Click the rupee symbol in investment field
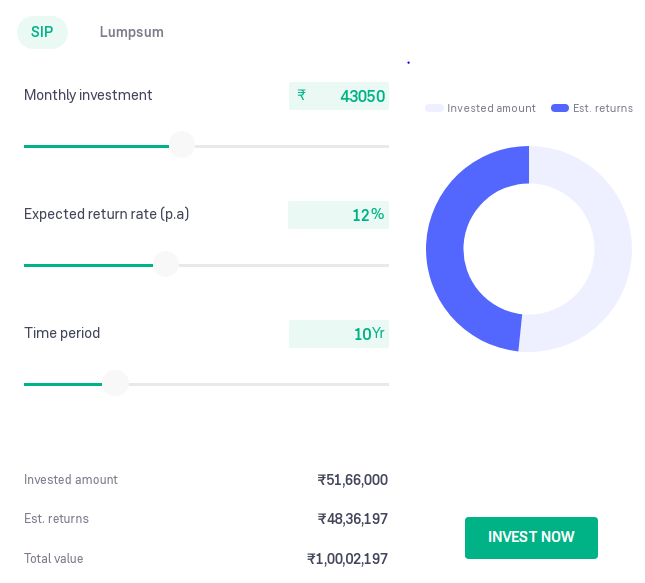This screenshot has height=583, width=645. point(302,96)
